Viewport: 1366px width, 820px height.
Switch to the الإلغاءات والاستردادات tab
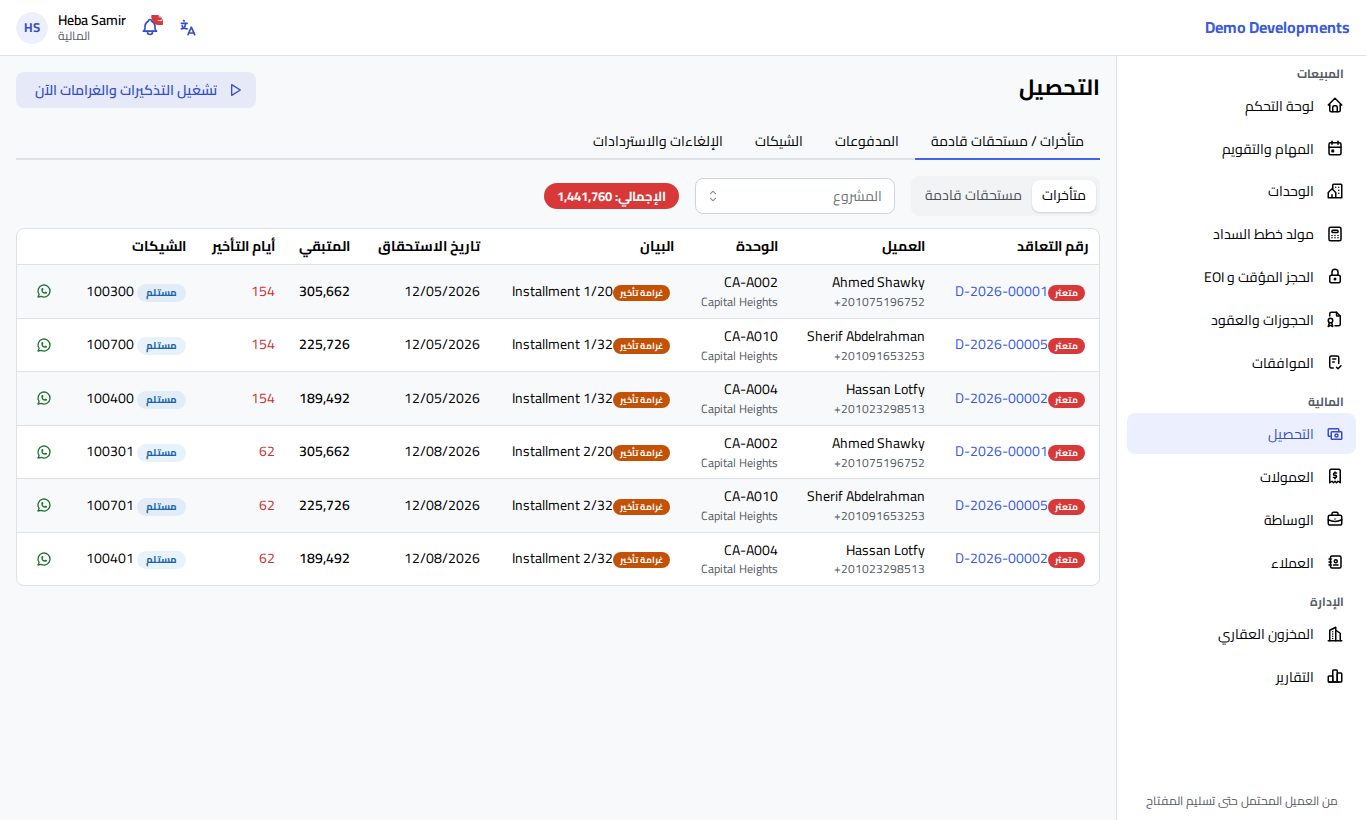tap(658, 141)
